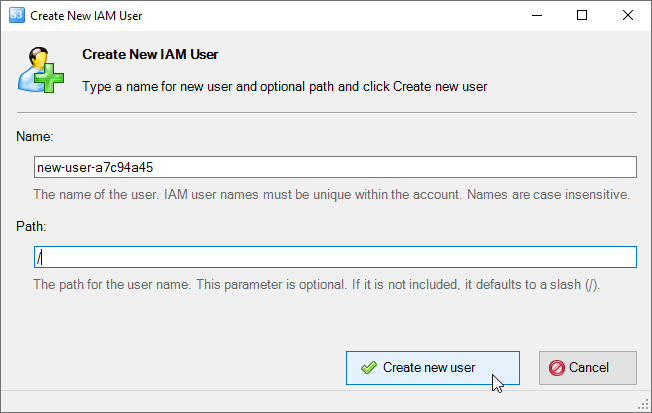Focus the Path input field
652x413 pixels.
pos(335,257)
